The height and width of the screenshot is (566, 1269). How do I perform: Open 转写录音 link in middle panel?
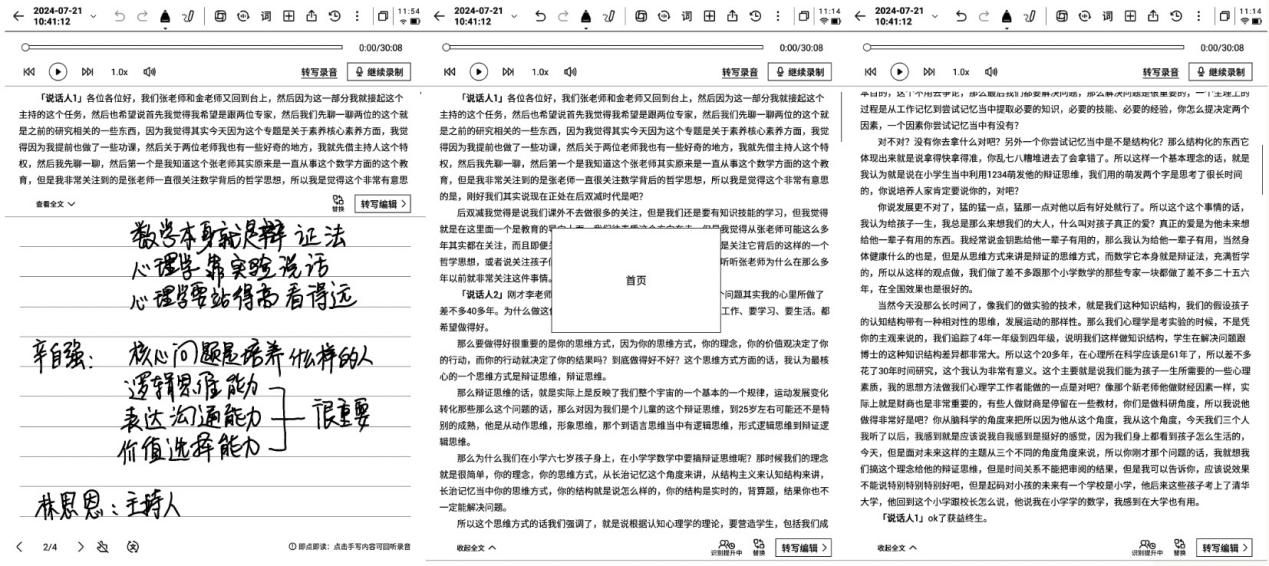coord(740,73)
